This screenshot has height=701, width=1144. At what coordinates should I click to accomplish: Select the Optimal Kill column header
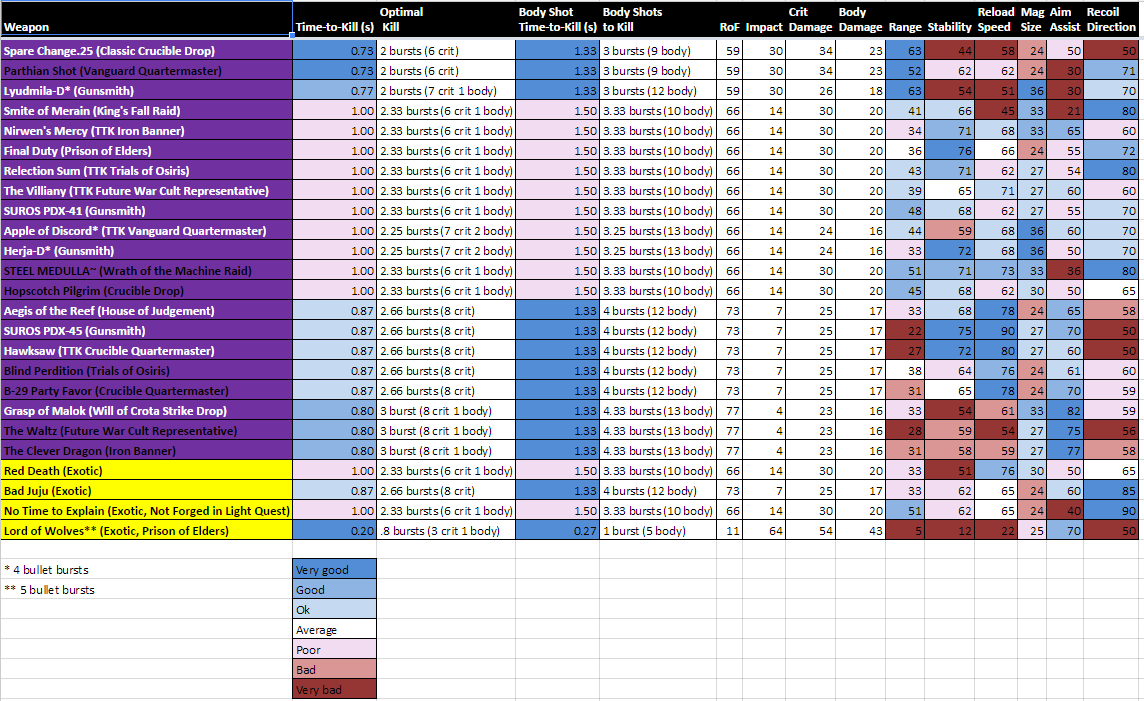(x=446, y=19)
